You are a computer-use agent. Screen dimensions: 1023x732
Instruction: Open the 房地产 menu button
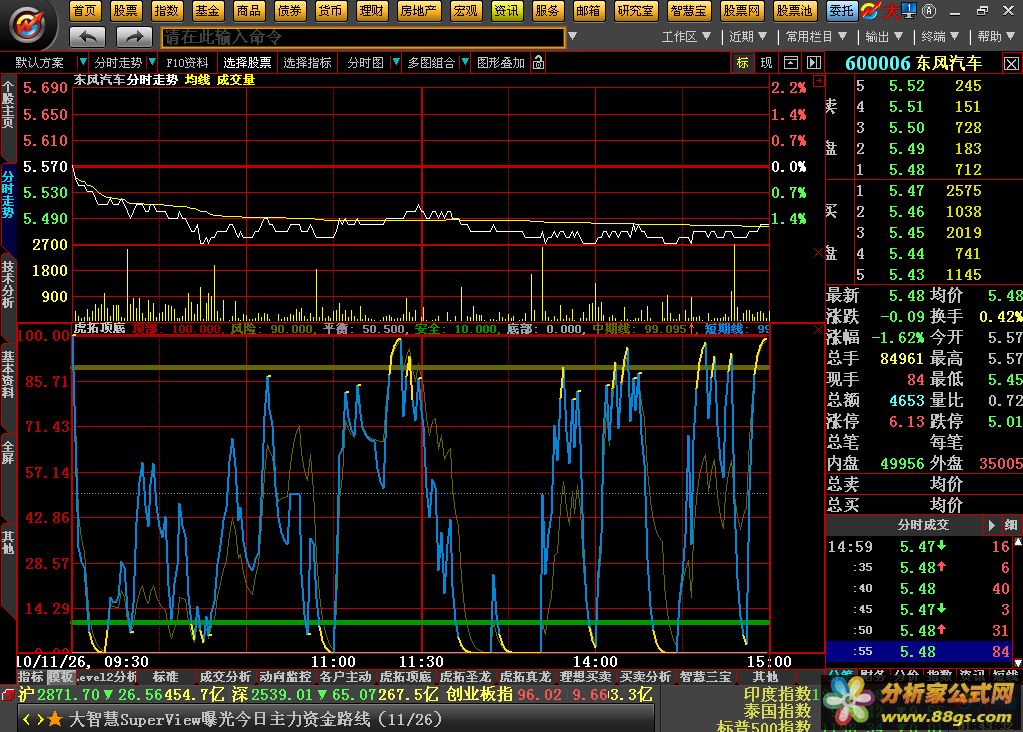(x=418, y=10)
